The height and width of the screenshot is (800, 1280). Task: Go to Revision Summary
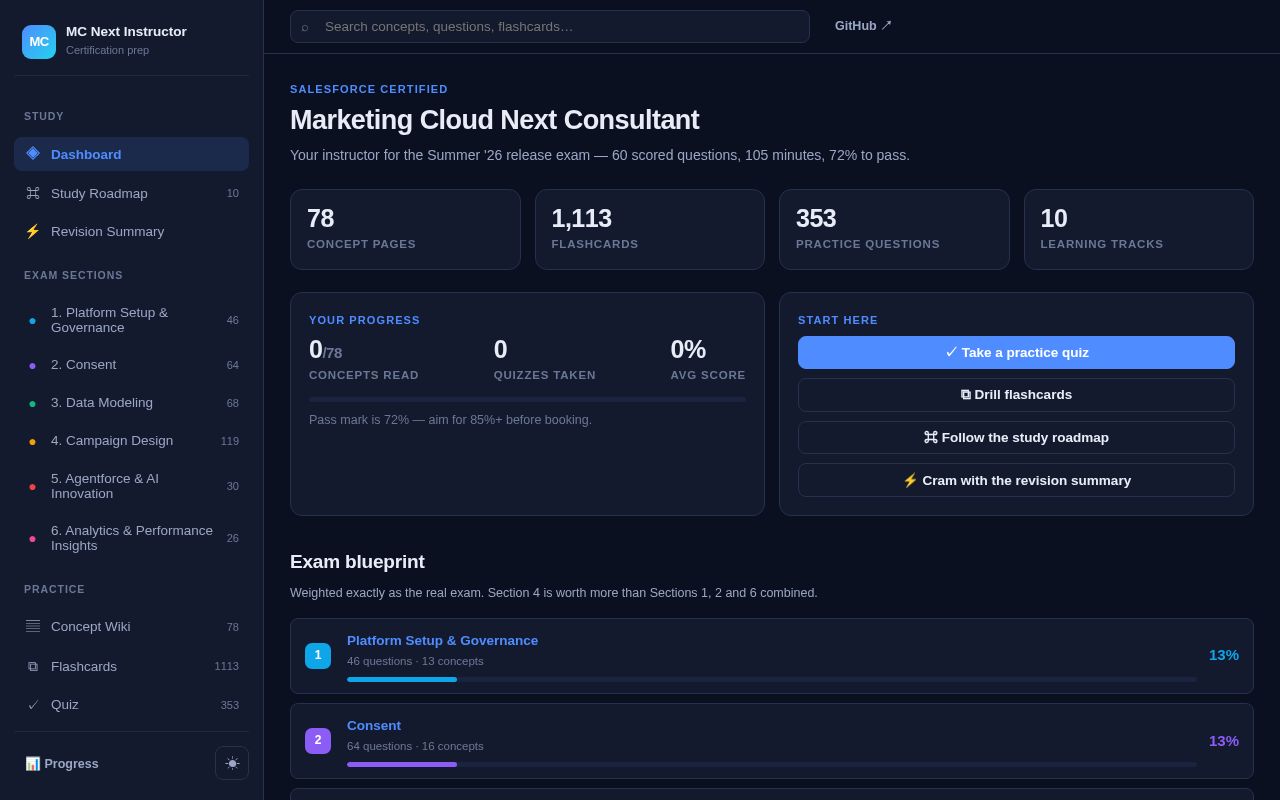pos(131,231)
